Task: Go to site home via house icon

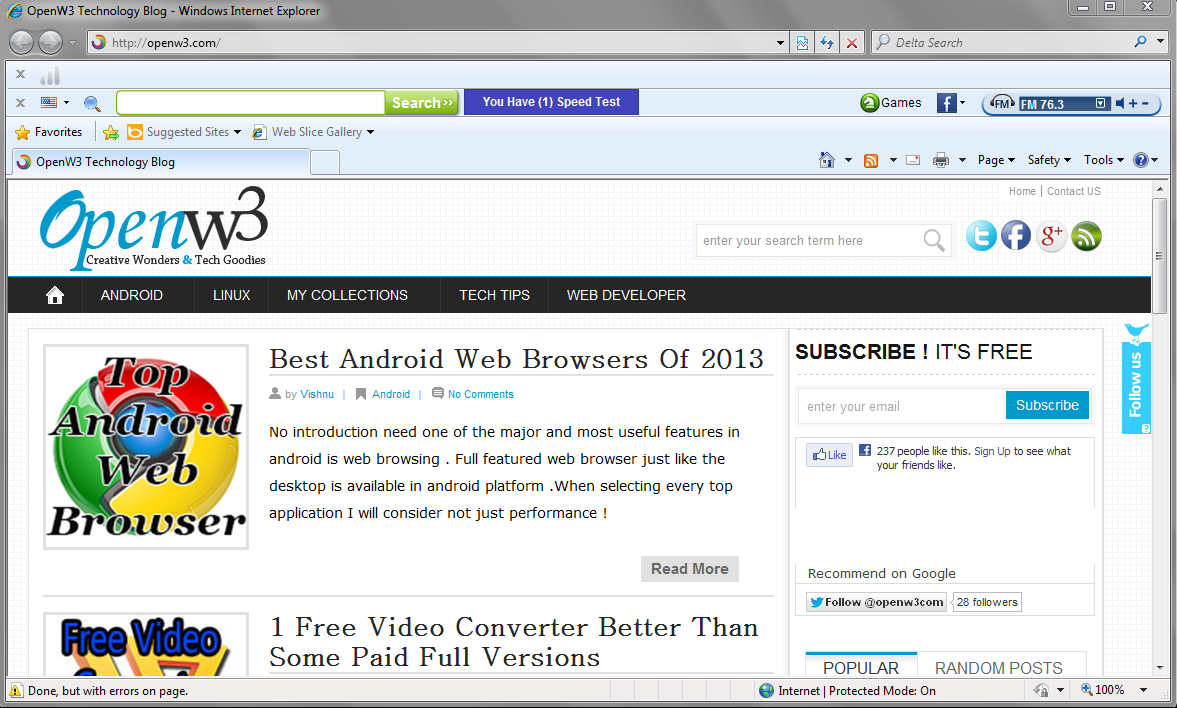Action: click(x=55, y=295)
